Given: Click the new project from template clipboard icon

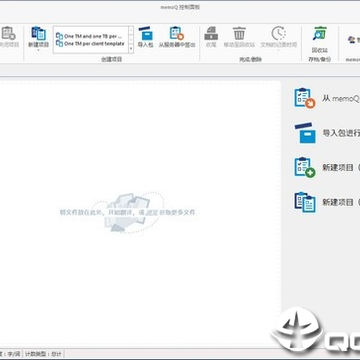Looking at the screenshot, I should (x=305, y=202).
